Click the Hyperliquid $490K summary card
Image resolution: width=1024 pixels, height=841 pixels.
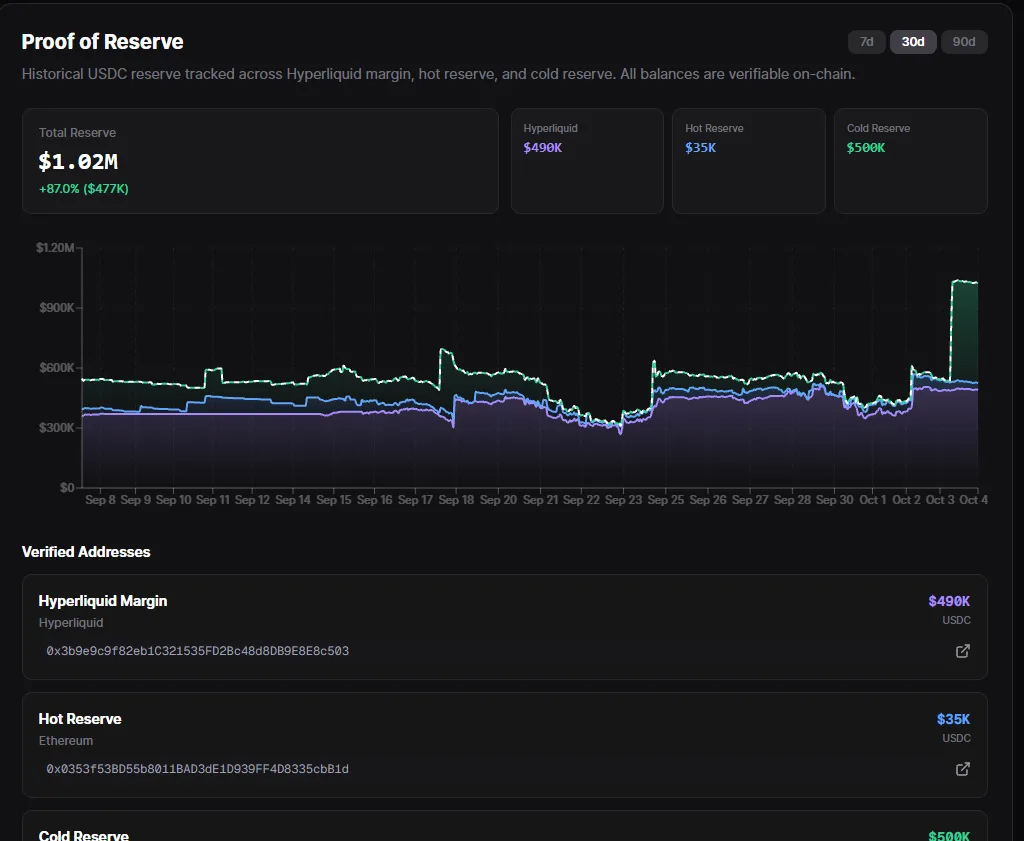coord(587,161)
